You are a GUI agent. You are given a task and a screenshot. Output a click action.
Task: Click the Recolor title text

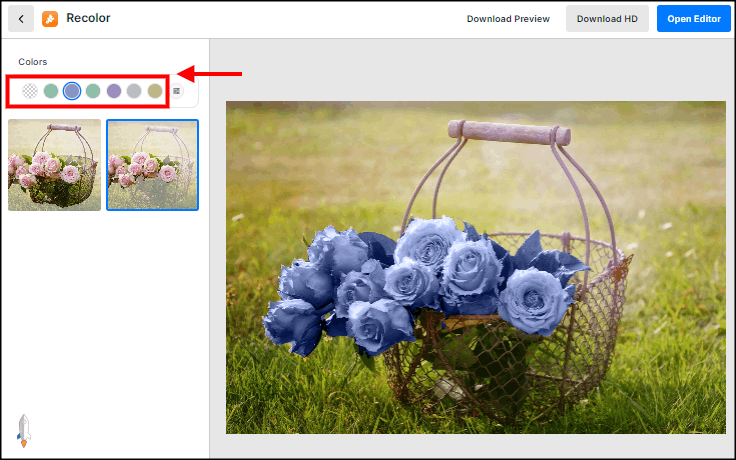point(88,19)
